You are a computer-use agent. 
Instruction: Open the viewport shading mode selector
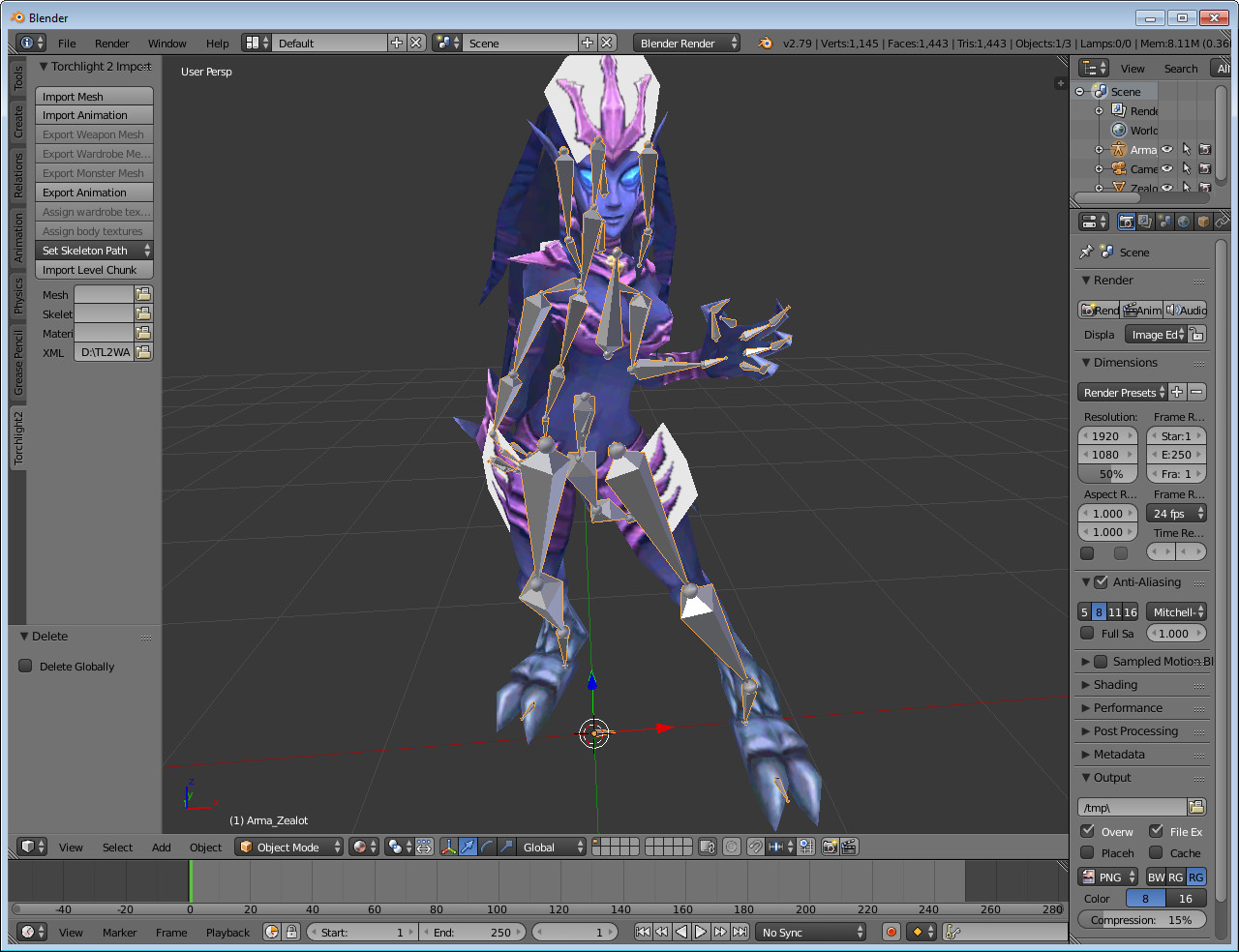coord(363,847)
